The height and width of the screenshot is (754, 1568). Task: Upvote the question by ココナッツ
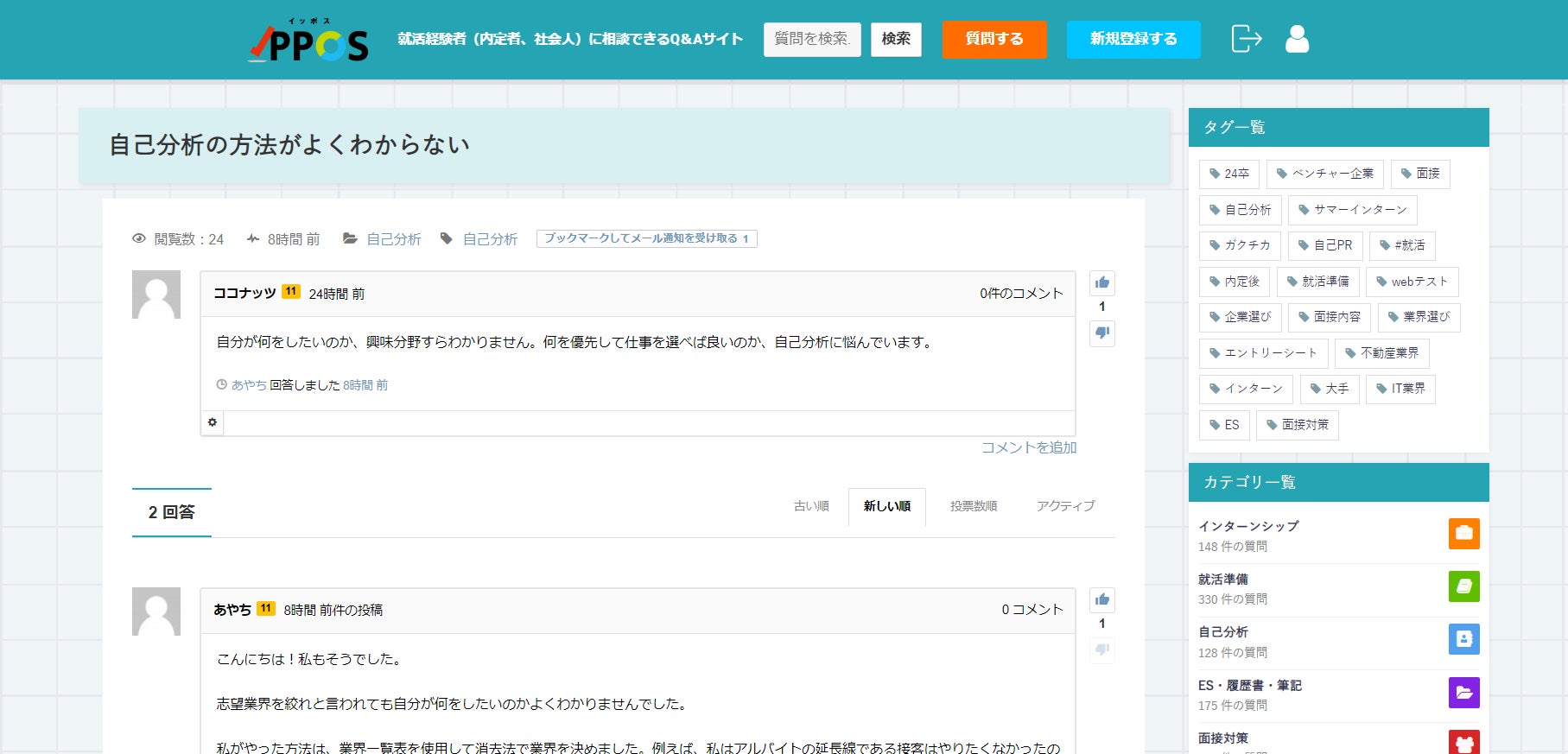click(1101, 283)
